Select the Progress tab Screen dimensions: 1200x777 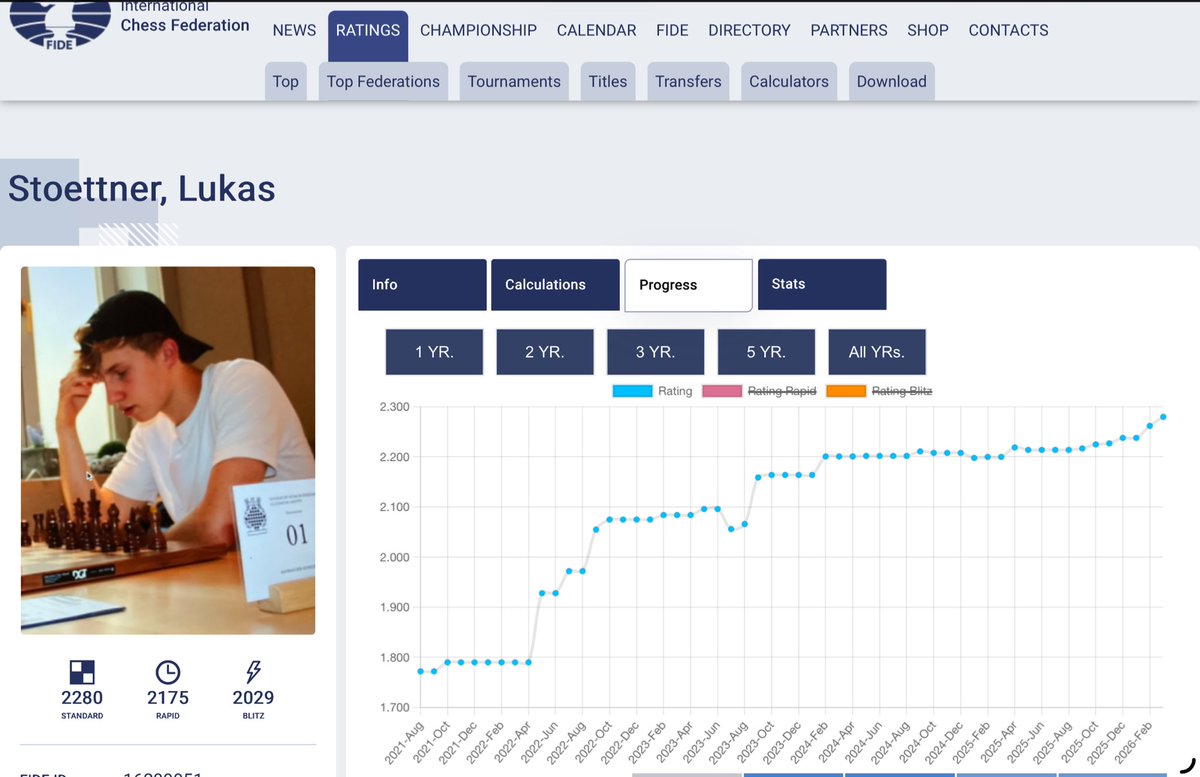[x=688, y=285]
